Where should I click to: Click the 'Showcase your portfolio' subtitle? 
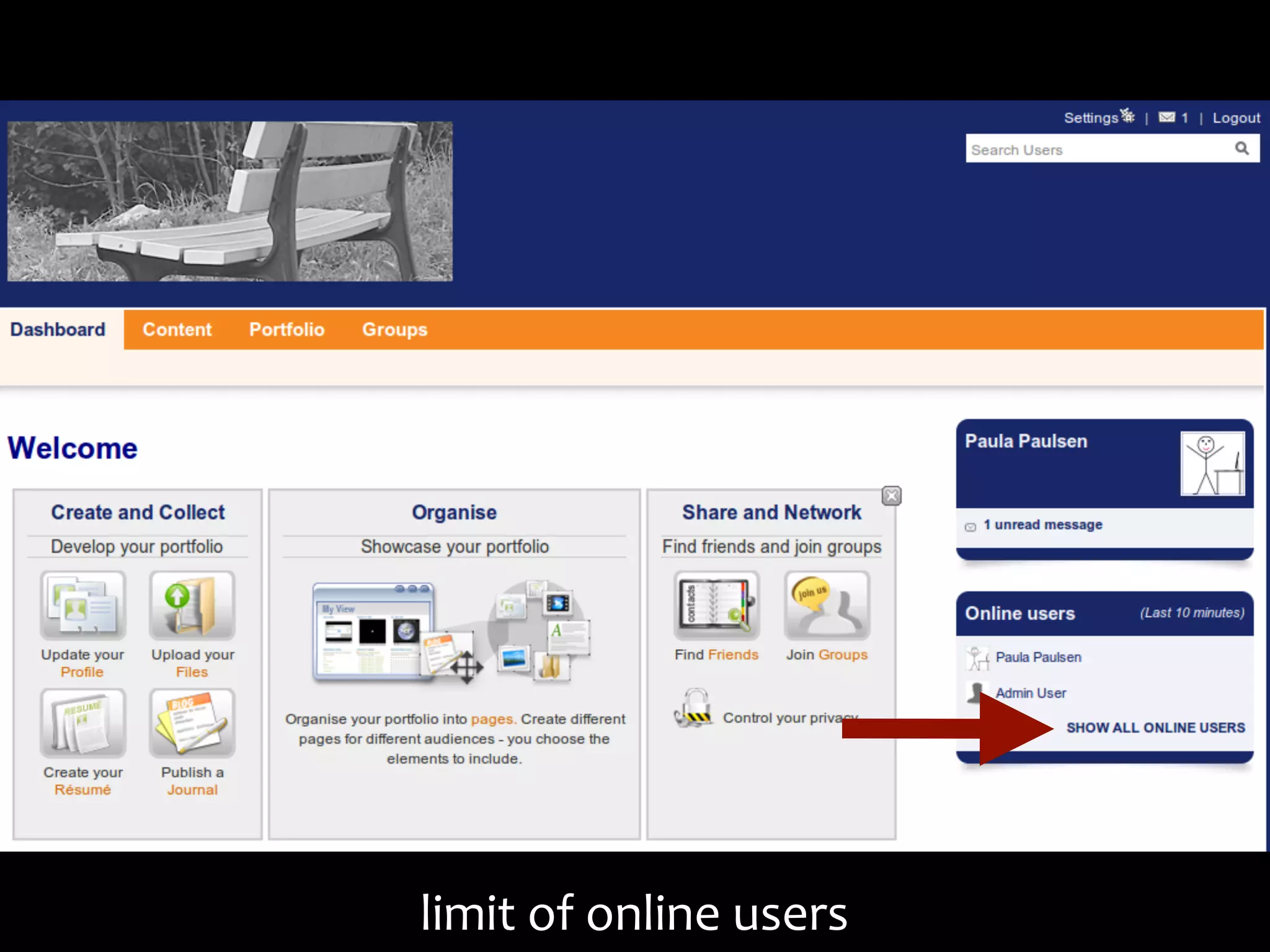click(455, 547)
